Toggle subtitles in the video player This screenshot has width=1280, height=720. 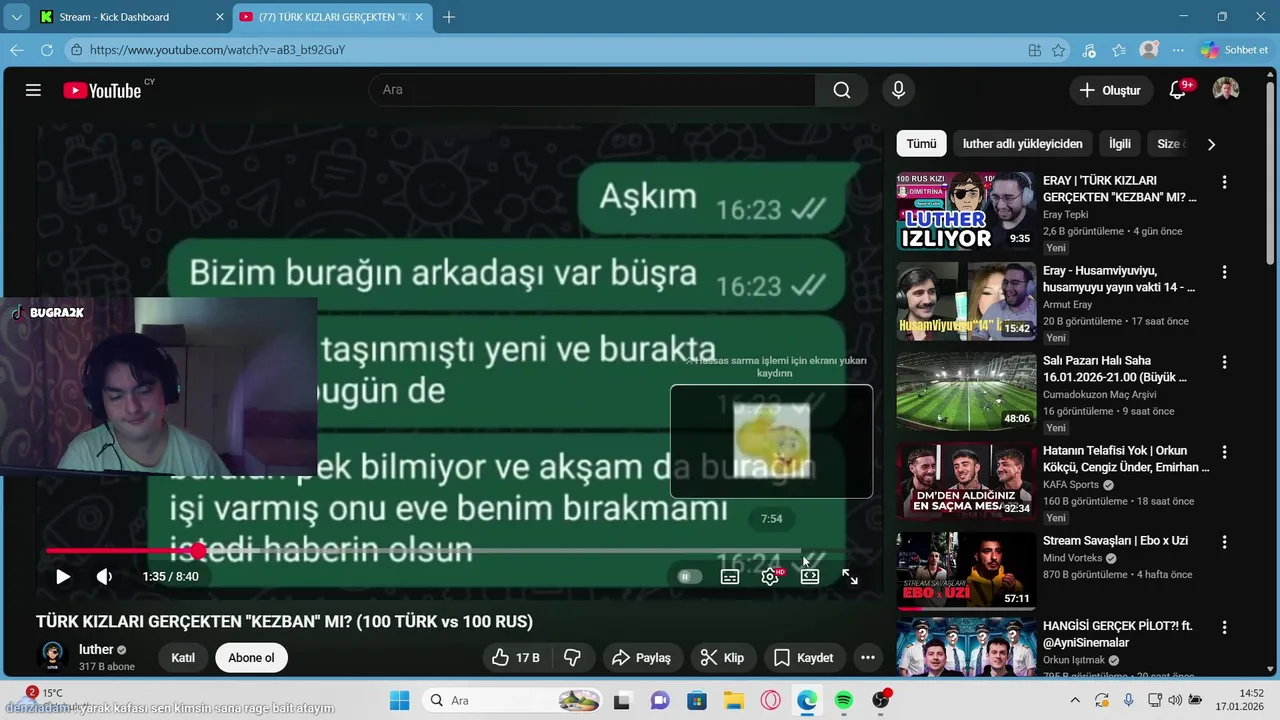click(x=730, y=576)
